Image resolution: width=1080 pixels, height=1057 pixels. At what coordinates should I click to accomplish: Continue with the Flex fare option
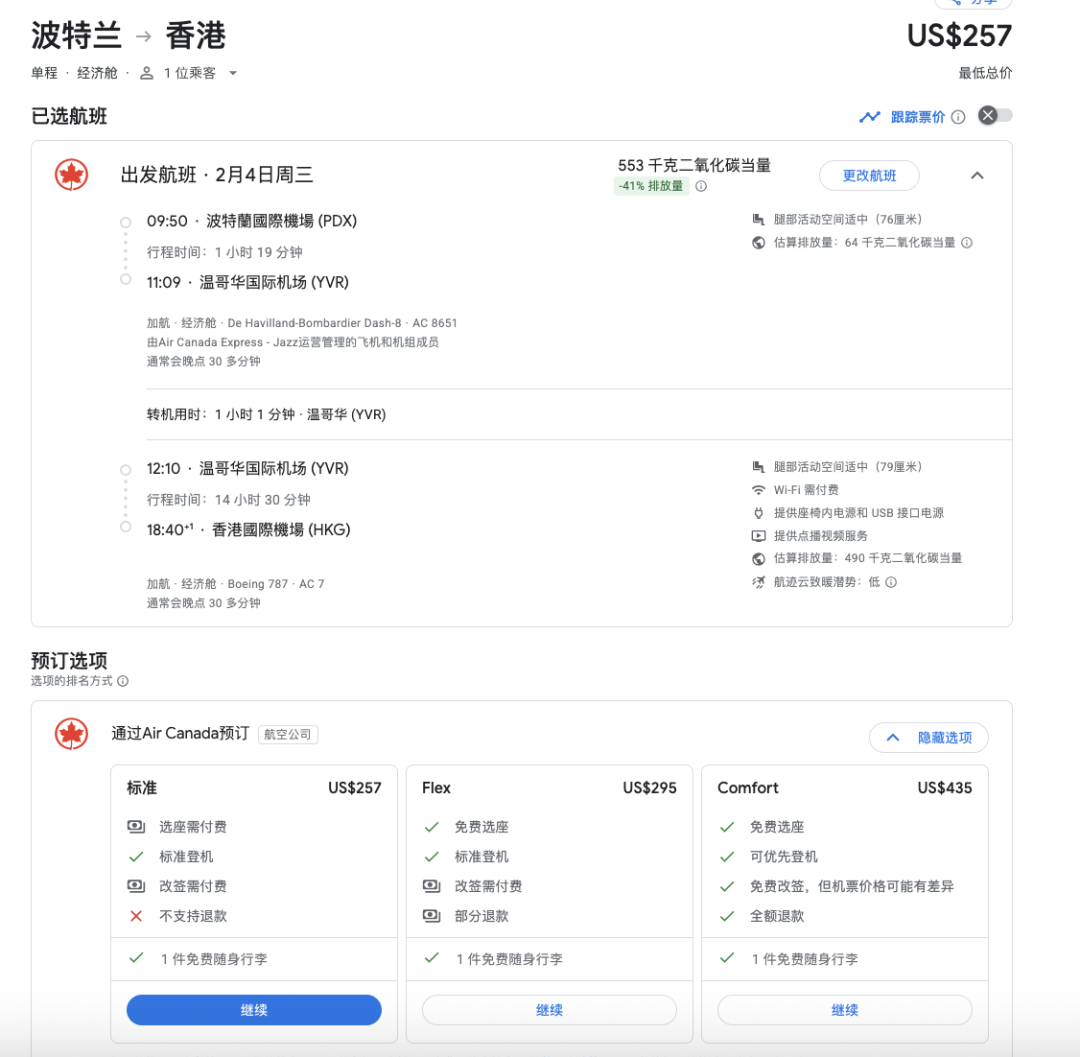pos(549,1010)
